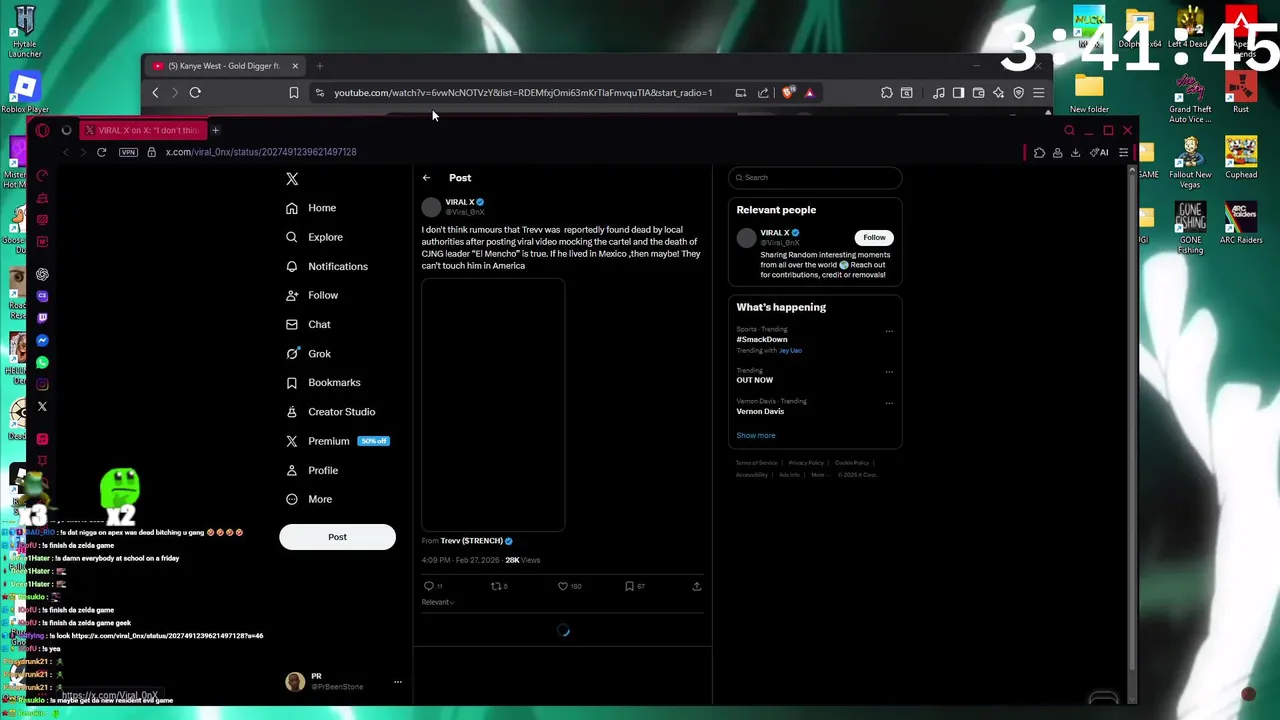1280x720 pixels.
Task: Click Brave Shields lion icon
Action: (x=788, y=93)
